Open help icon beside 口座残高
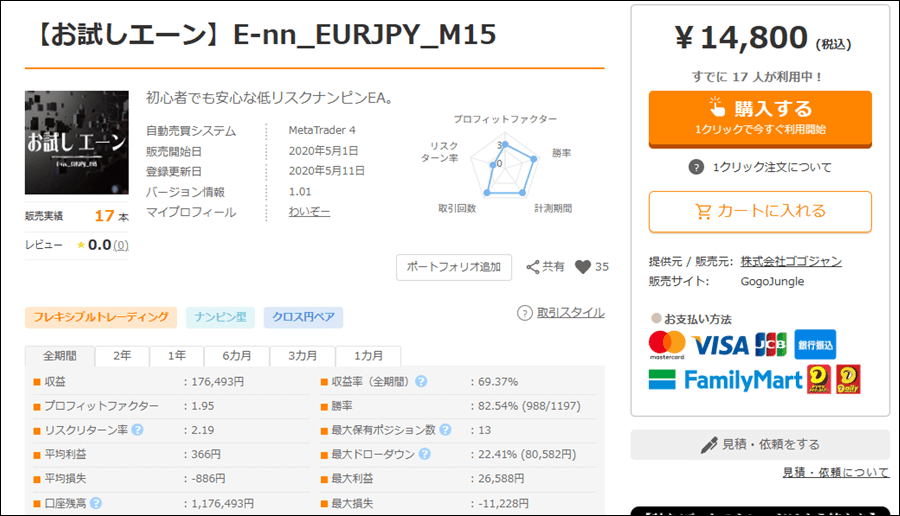Screen dimensions: 900x516 tap(96, 503)
